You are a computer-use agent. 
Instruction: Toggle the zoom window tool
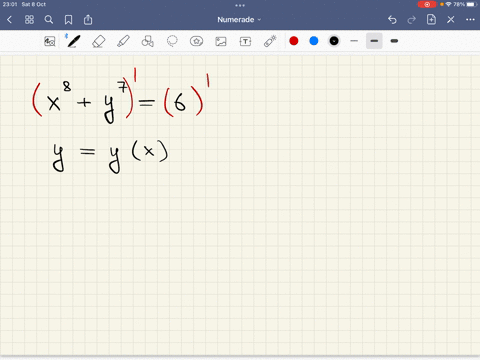tap(50, 41)
